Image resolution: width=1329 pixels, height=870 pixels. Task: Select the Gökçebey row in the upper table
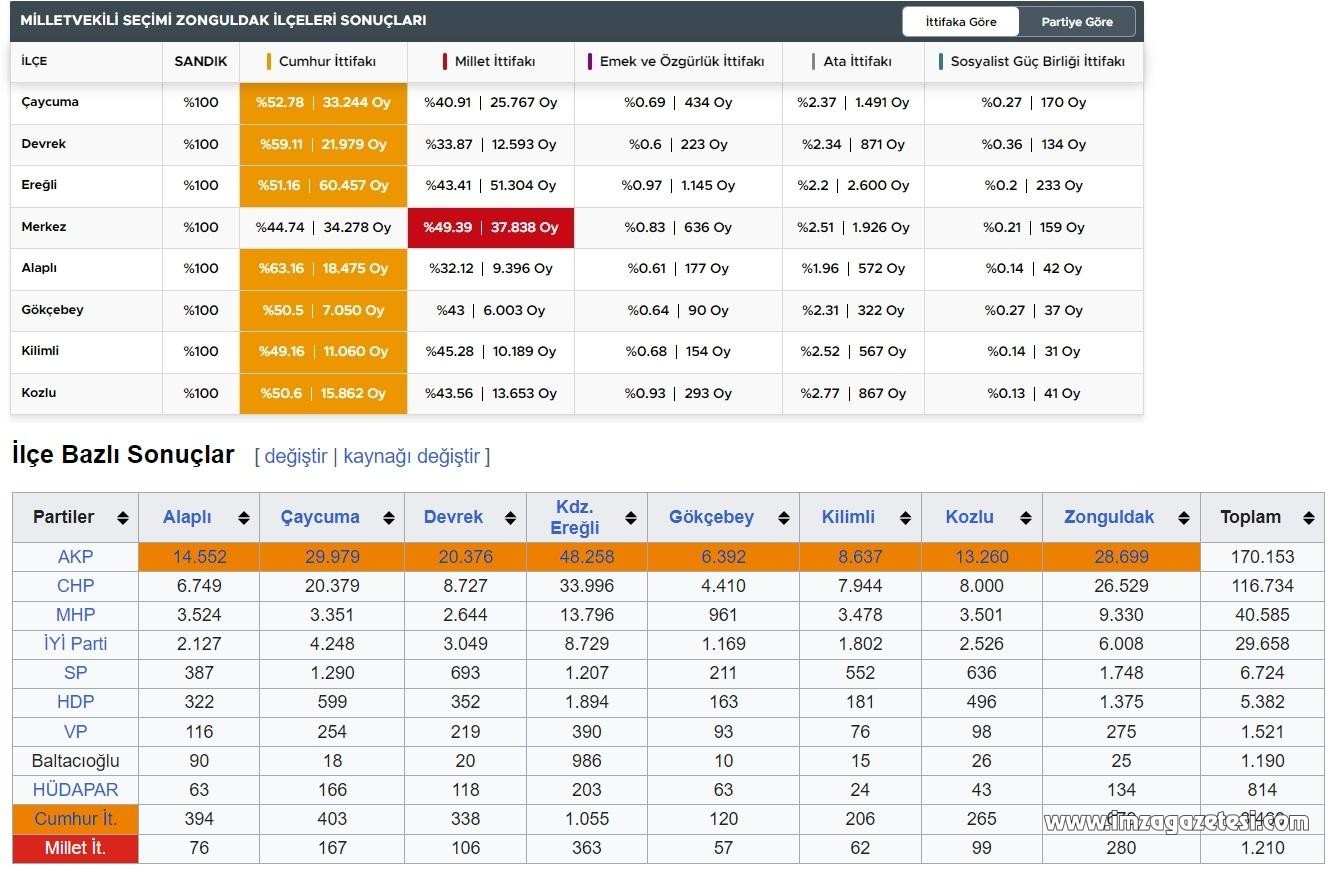(x=576, y=310)
